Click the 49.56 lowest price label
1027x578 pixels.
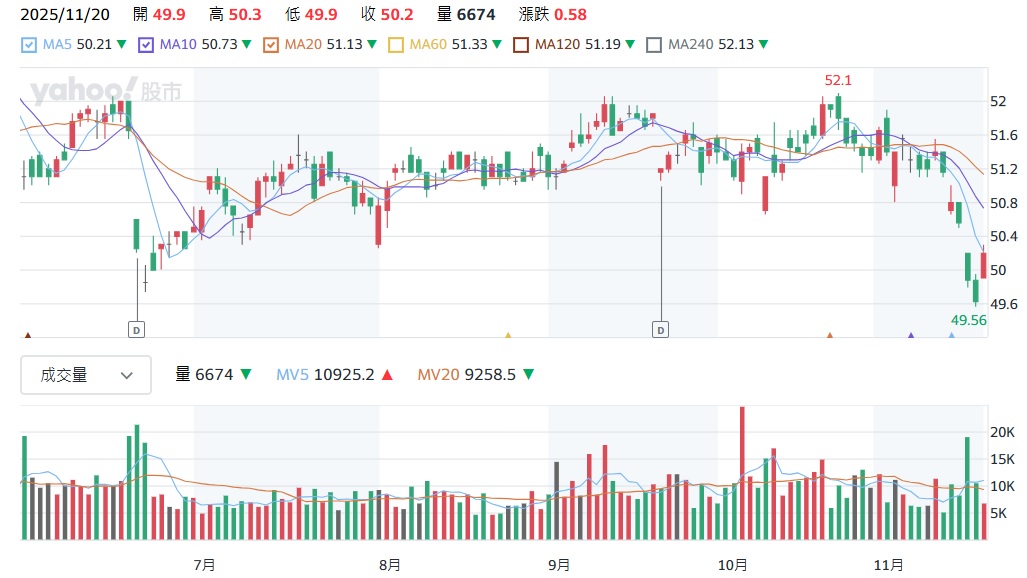968,320
